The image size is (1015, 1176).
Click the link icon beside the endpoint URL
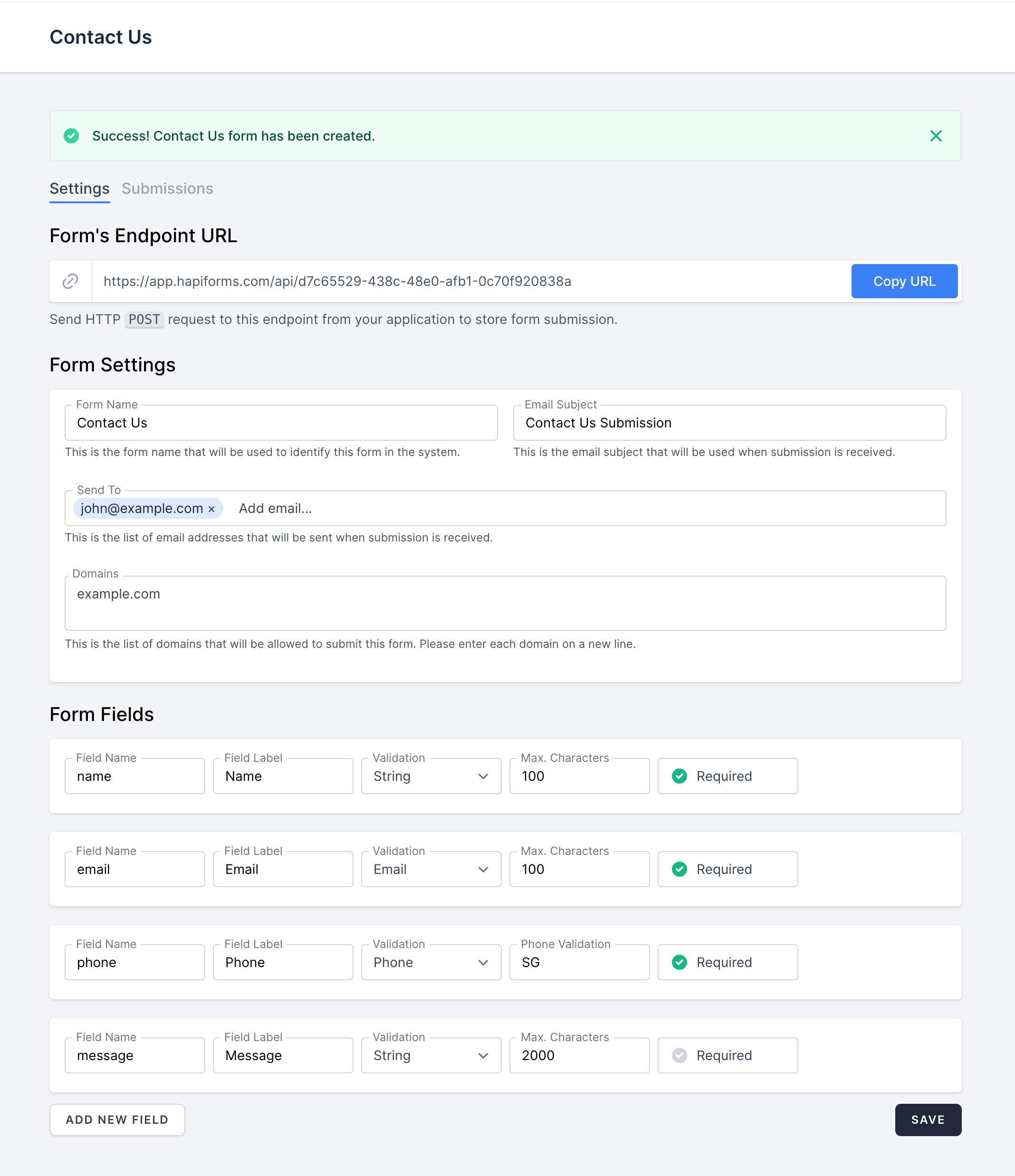70,281
